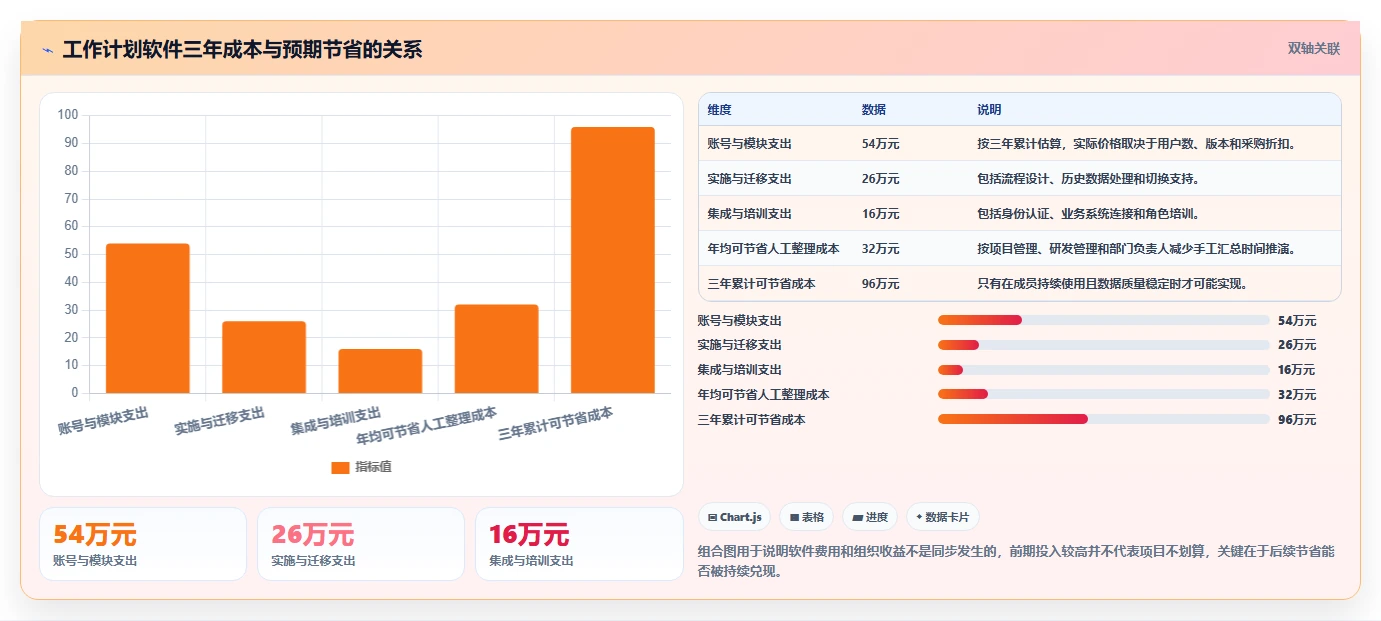1381x621 pixels.
Task: Click the title 工作计划软件三年成本与预期节省的关系
Action: coord(242,50)
